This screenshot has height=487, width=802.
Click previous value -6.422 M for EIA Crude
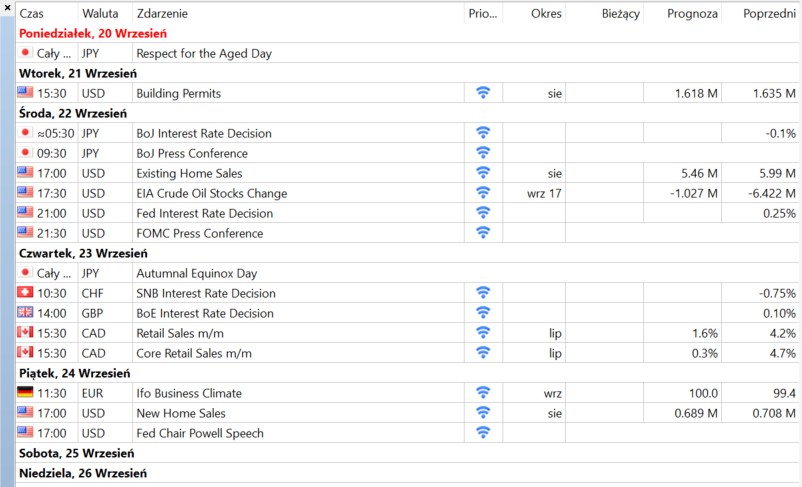point(770,193)
